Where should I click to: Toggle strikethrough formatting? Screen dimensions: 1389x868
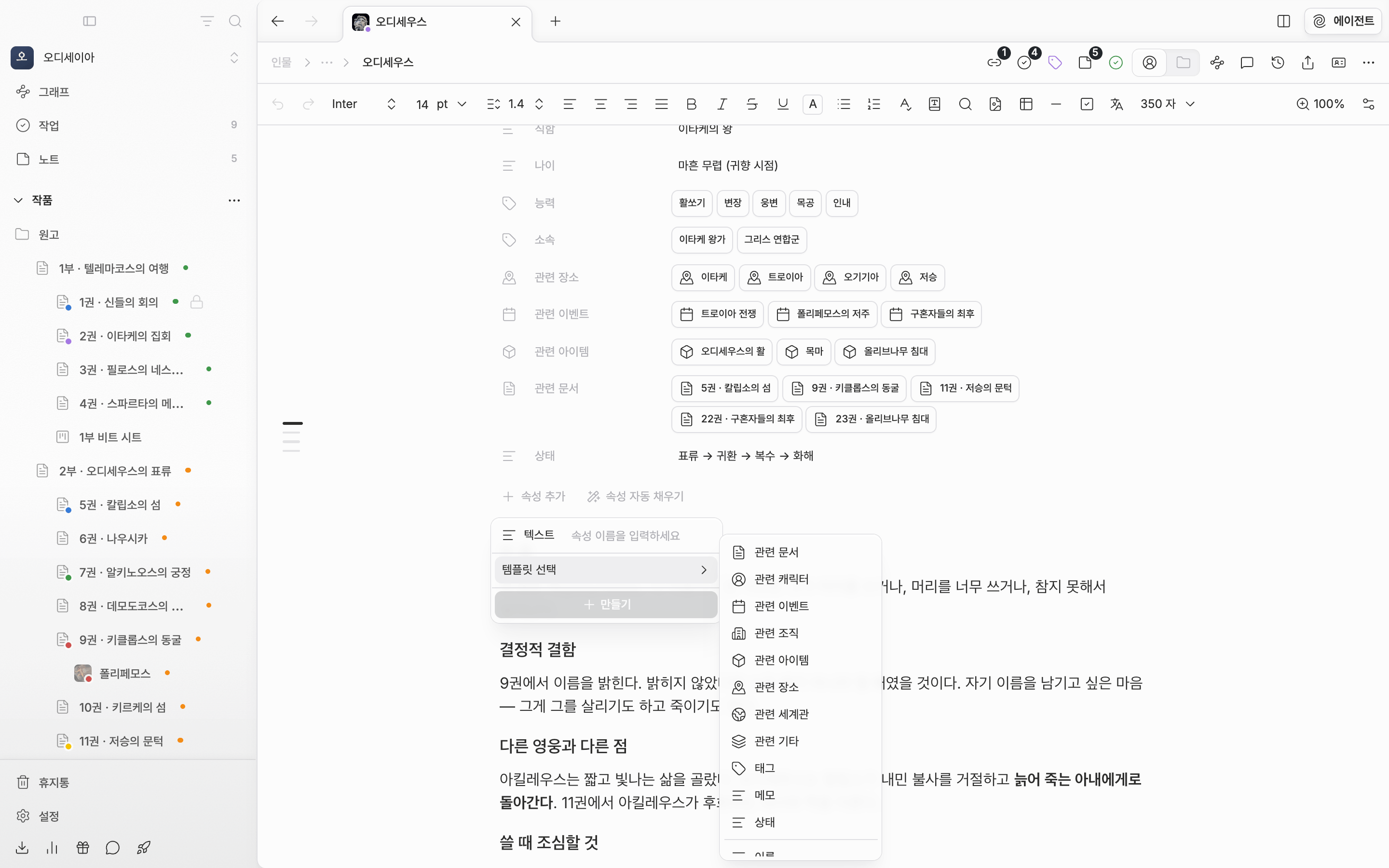752,104
